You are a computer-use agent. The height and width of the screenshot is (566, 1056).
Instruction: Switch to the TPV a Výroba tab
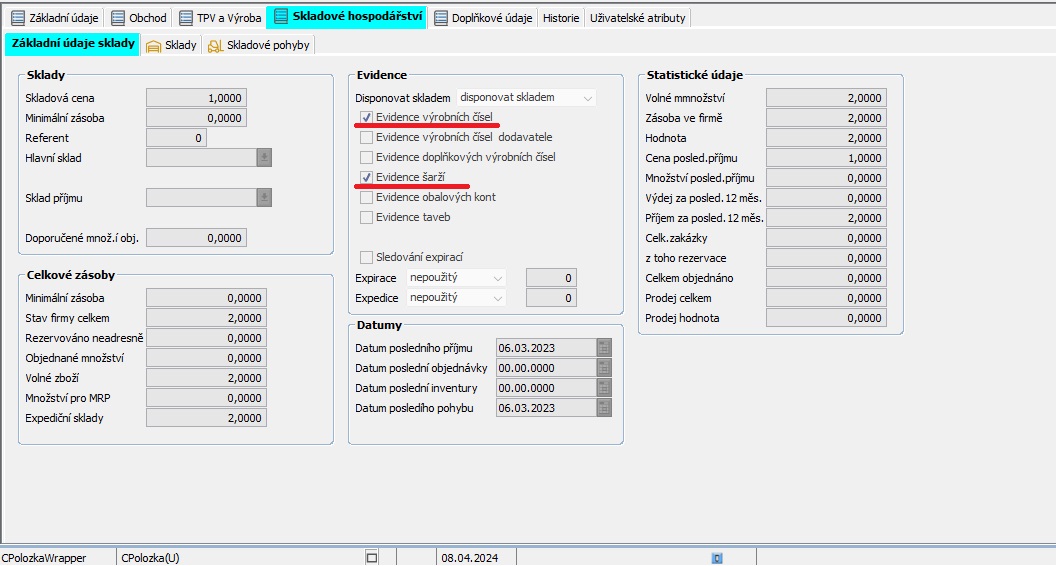[x=221, y=18]
